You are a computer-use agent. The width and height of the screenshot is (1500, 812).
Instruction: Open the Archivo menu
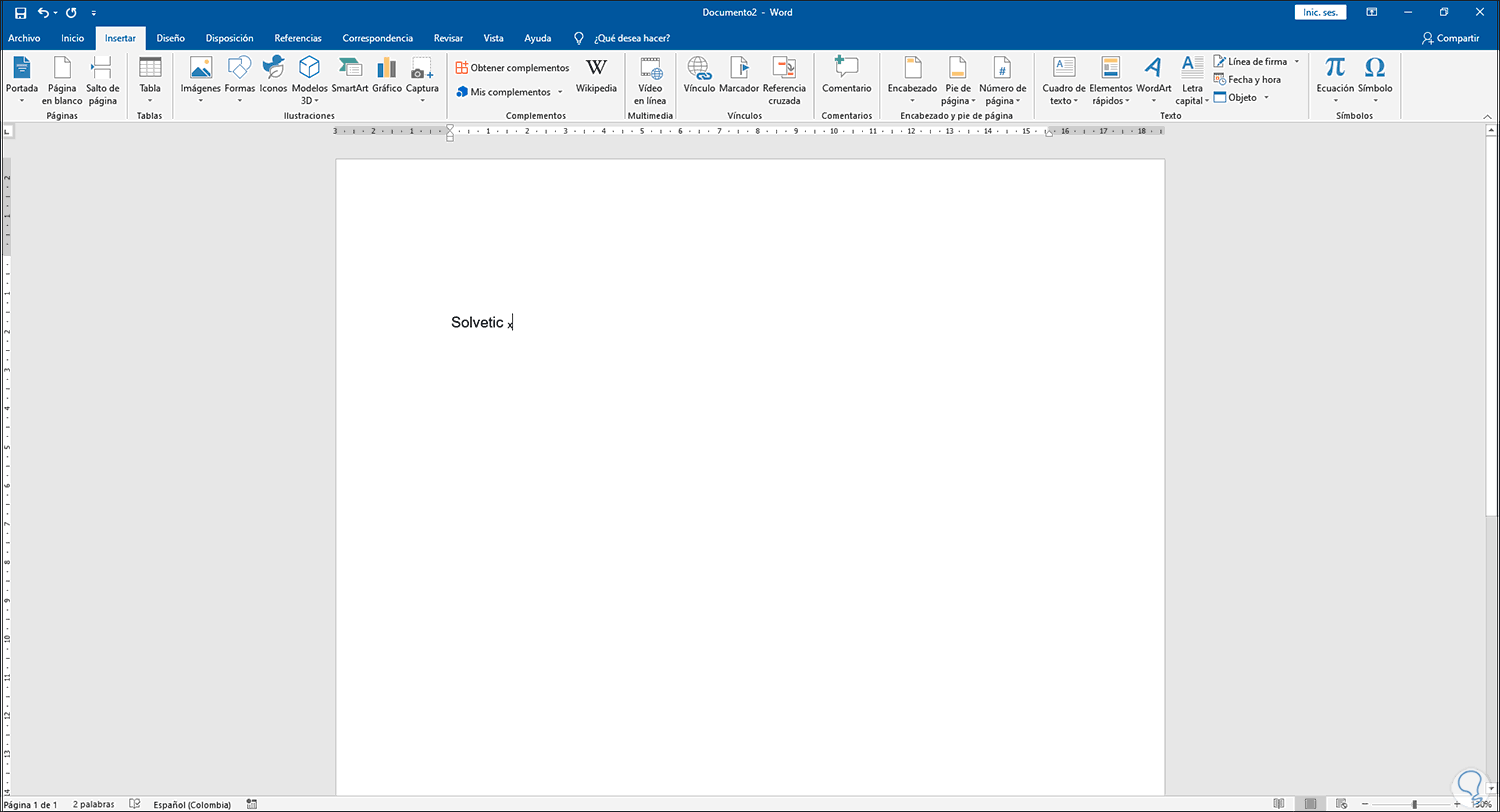tap(24, 38)
